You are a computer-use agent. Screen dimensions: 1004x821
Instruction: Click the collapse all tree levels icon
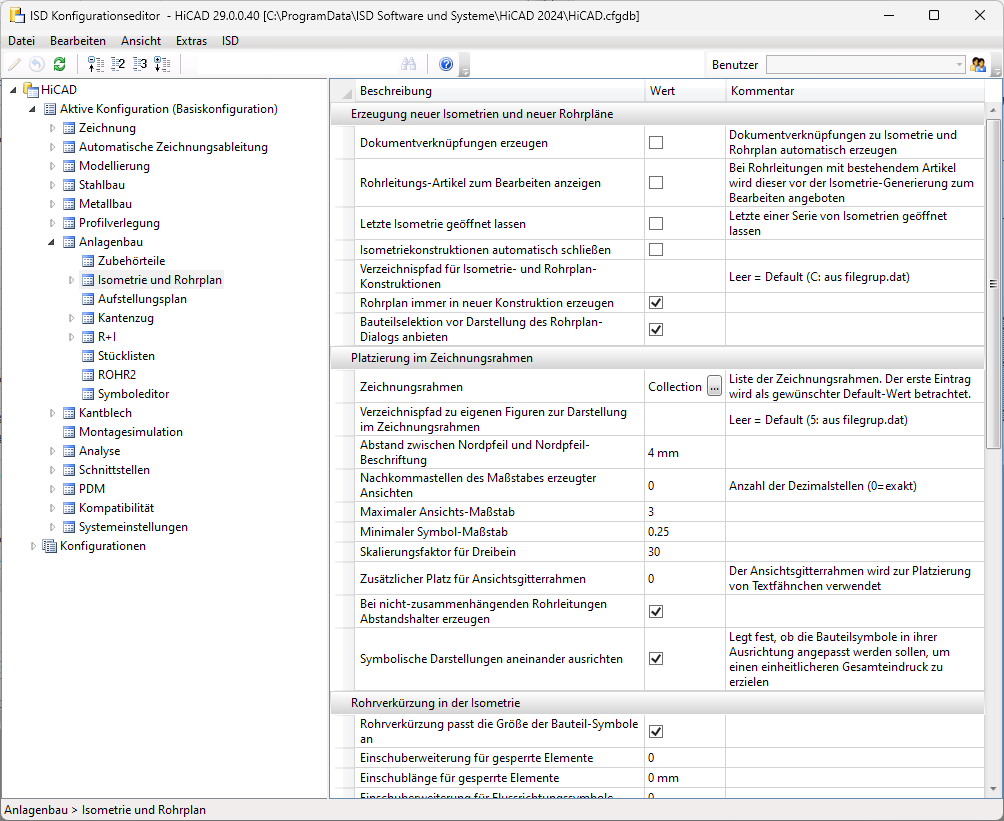(95, 64)
